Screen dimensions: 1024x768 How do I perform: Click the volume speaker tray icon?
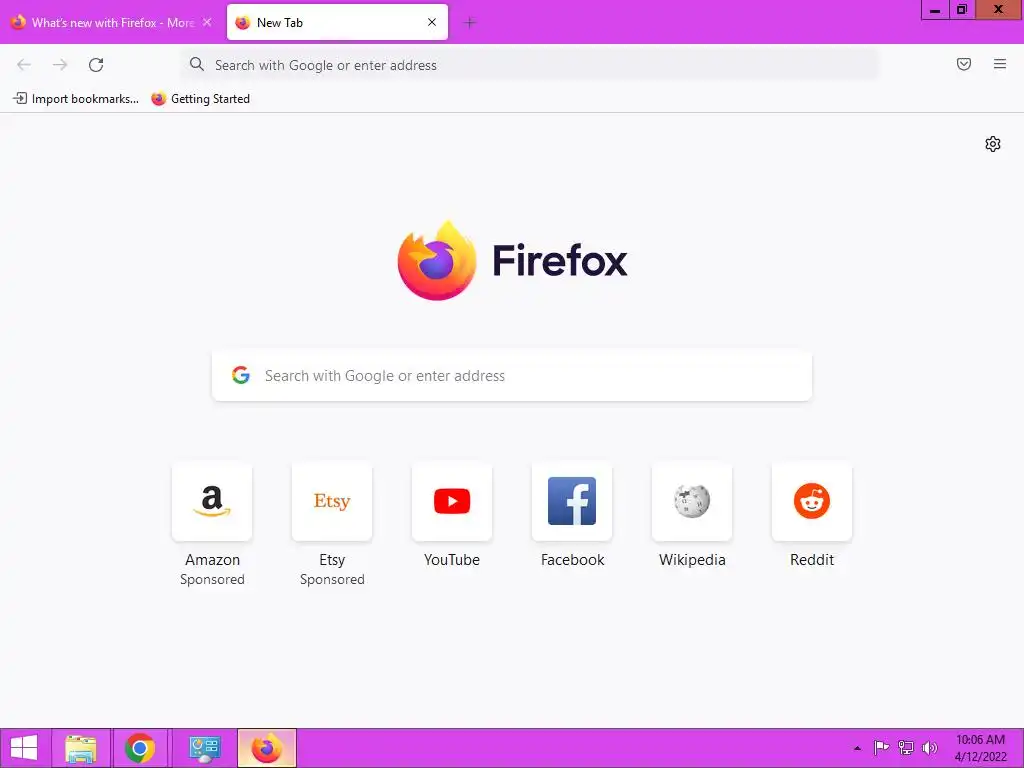929,748
